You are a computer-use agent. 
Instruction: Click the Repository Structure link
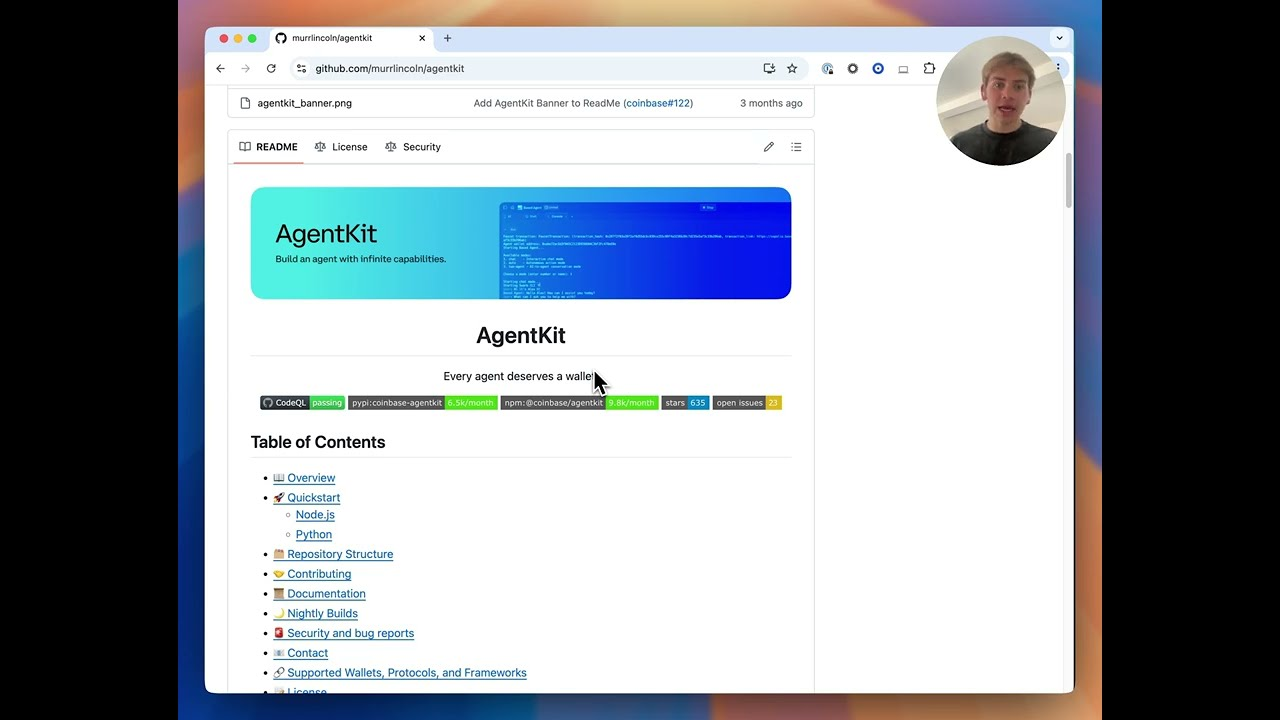tap(340, 554)
